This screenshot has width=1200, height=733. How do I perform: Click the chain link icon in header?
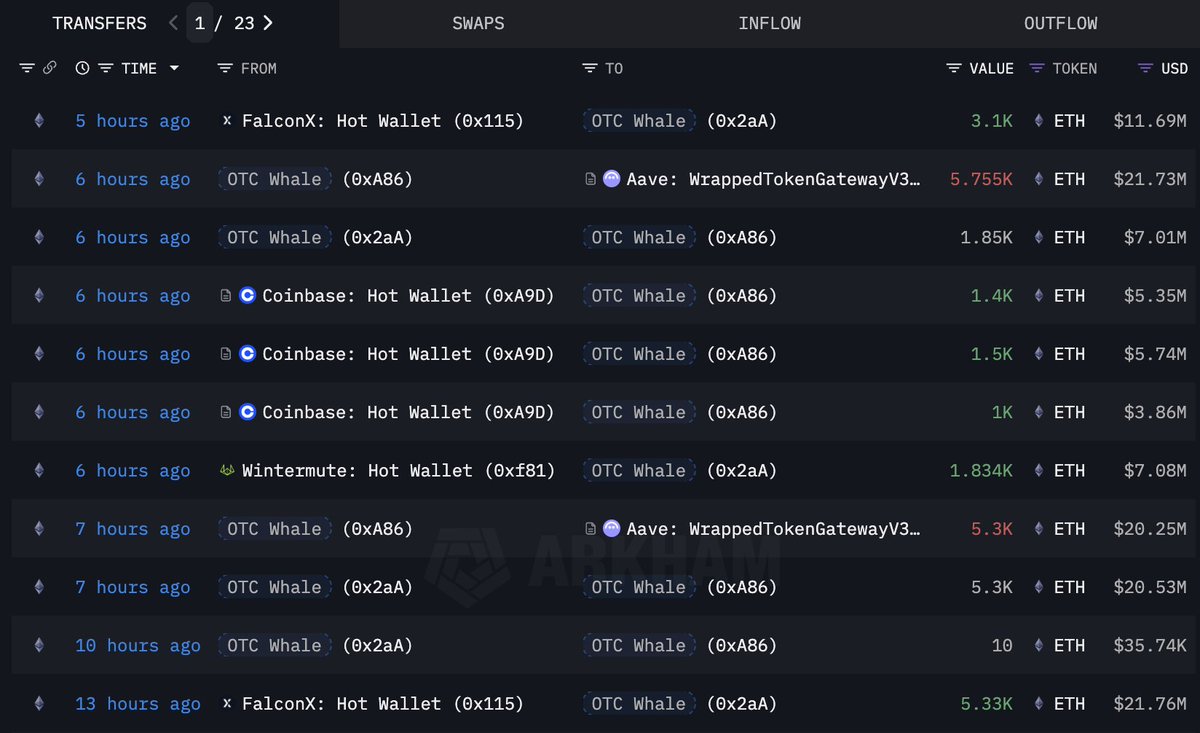[50, 69]
